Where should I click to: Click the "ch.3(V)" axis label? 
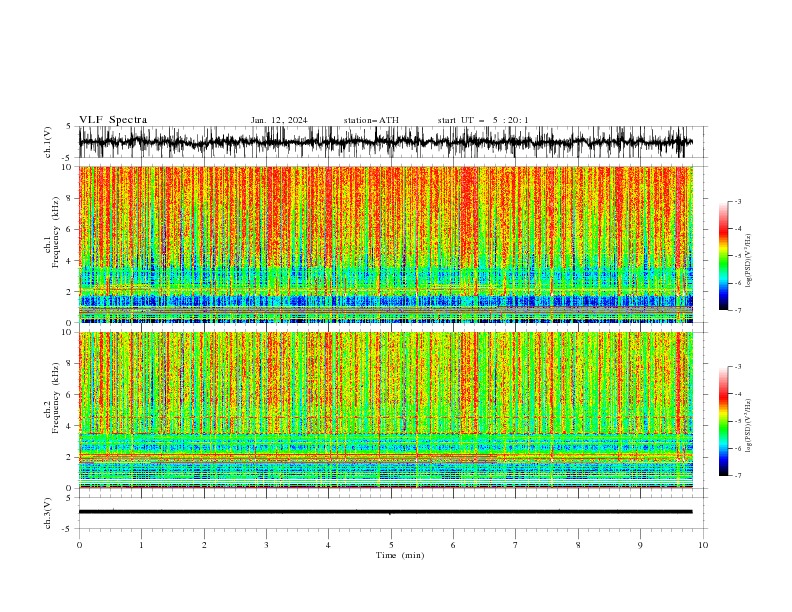[x=48, y=513]
